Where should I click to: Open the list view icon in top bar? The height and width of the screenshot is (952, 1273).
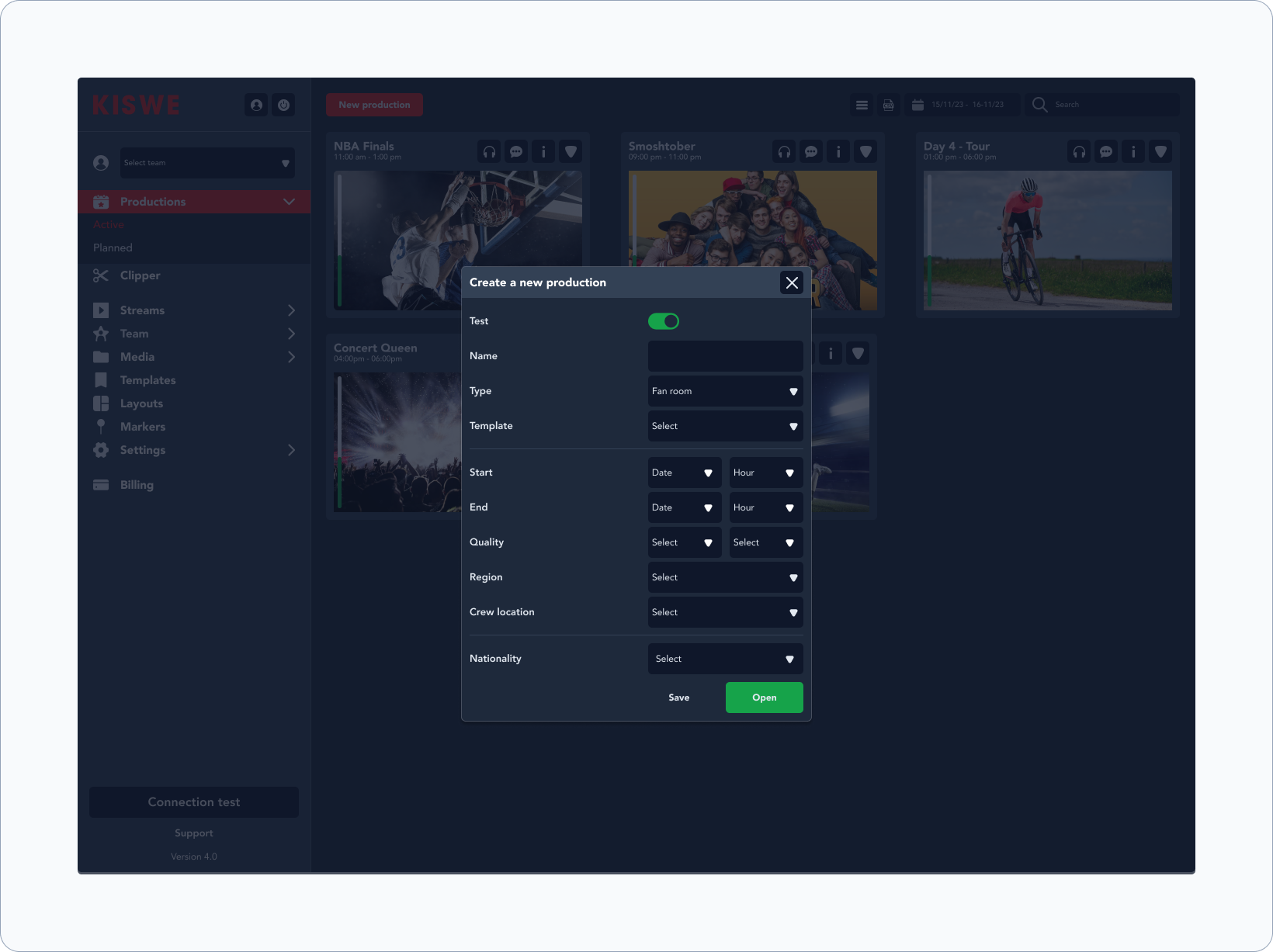[x=862, y=105]
